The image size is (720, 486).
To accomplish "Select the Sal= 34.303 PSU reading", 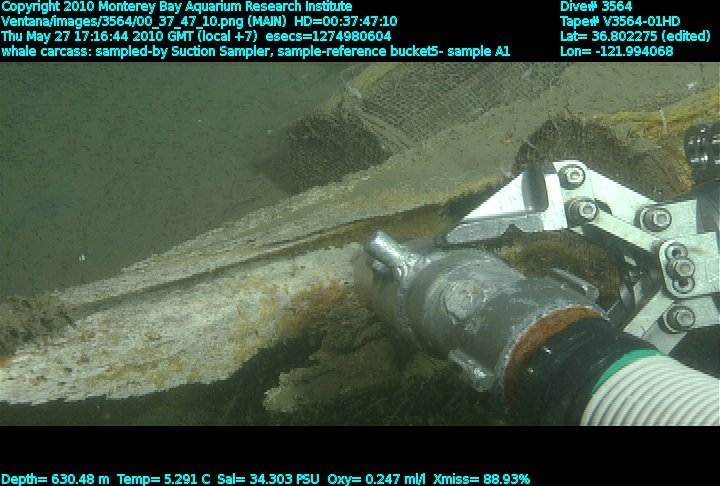I will click(x=268, y=479).
